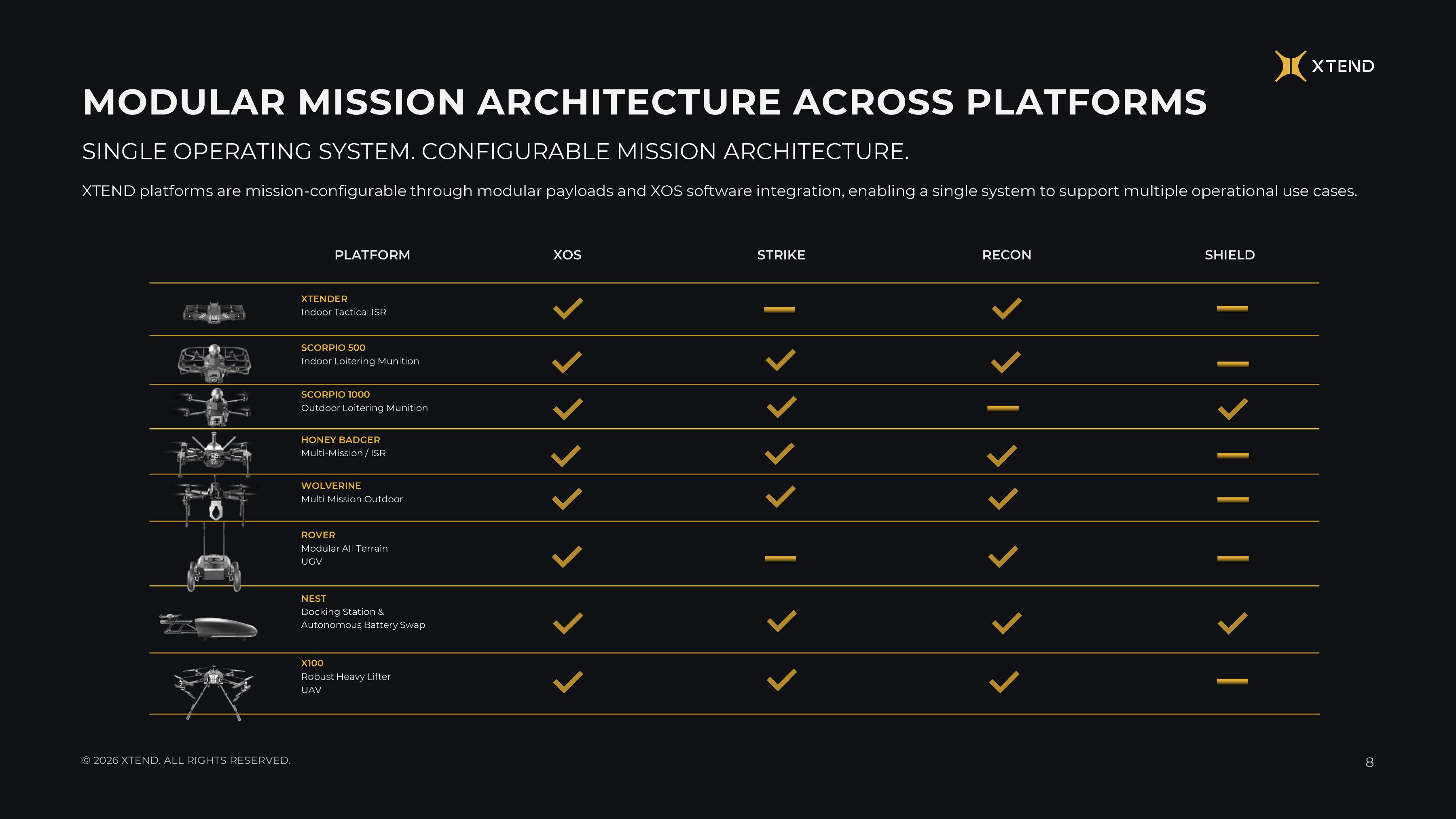Select the XOS checkmark for X100

568,682
